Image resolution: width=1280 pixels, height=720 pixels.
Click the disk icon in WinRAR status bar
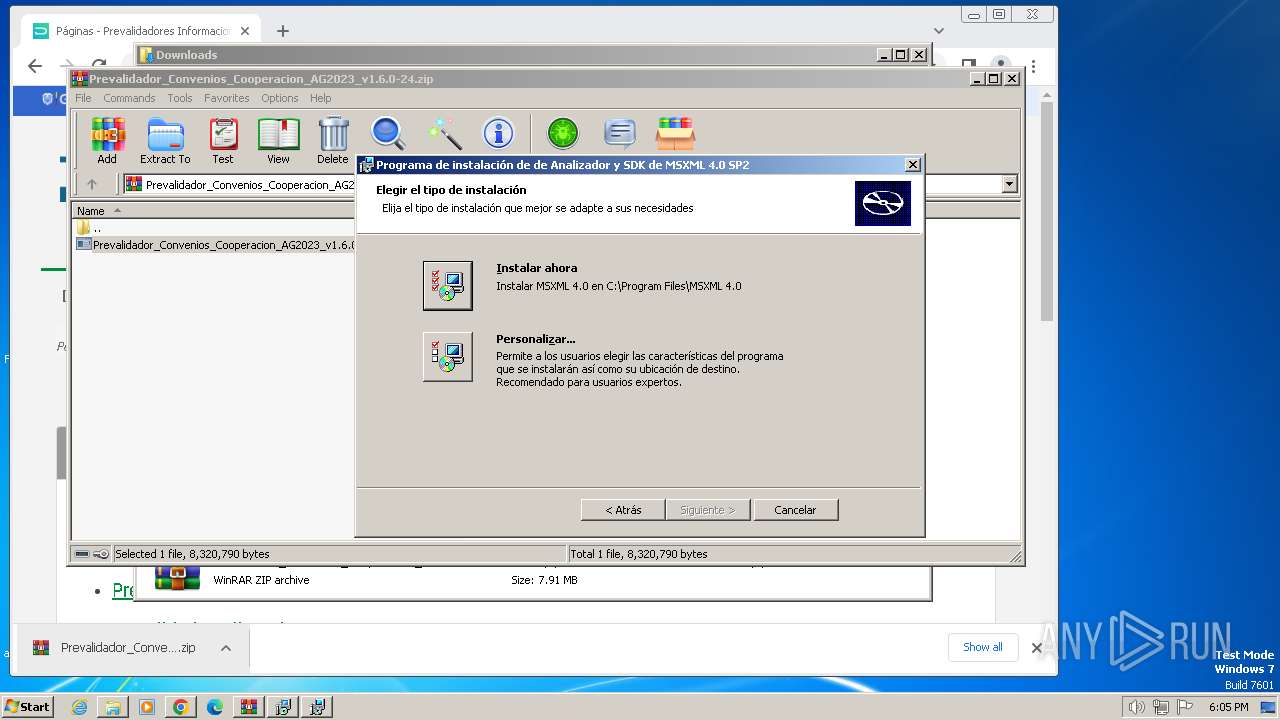(x=82, y=554)
